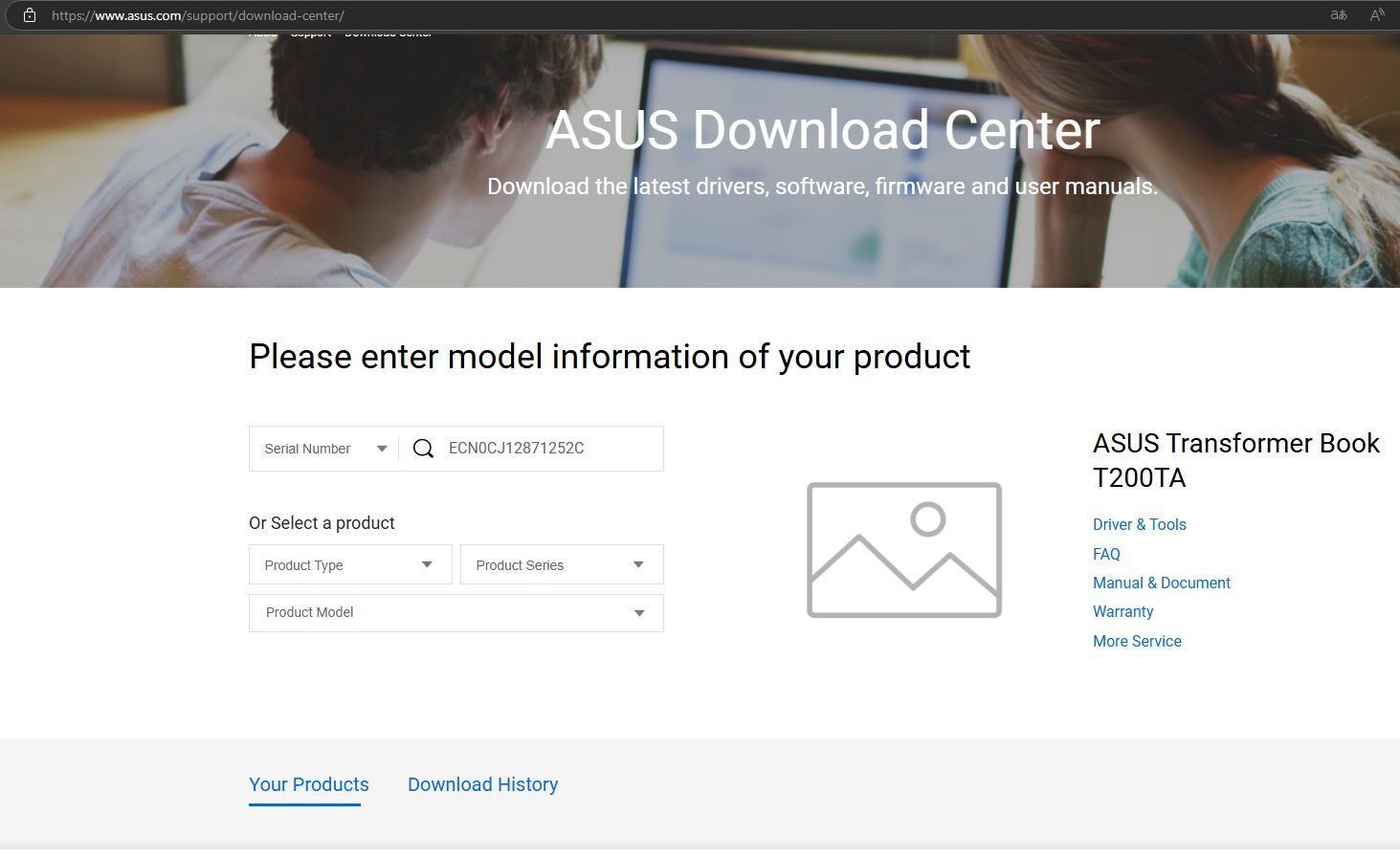Click 'Please enter model information' heading
1400x858 pixels.
coord(610,357)
